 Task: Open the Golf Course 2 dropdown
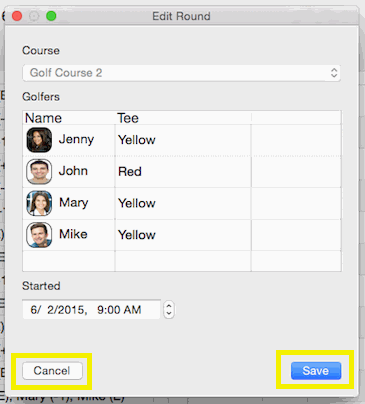tap(181, 73)
